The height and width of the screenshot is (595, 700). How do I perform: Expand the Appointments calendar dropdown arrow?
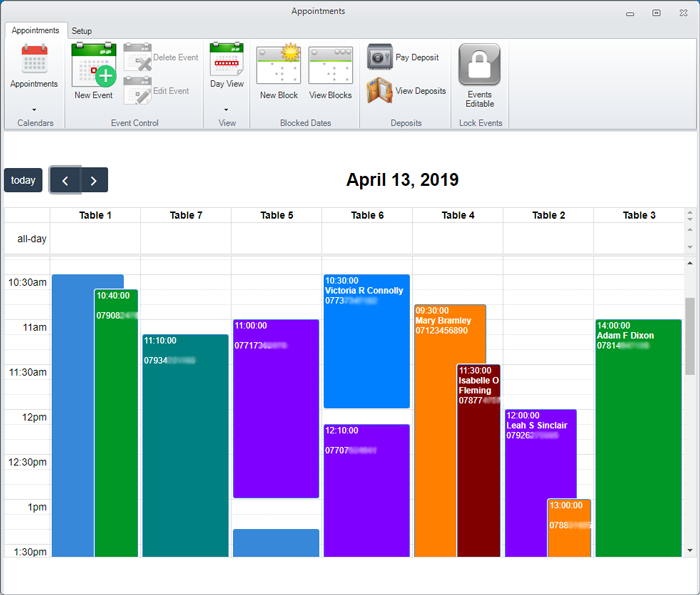[34, 109]
